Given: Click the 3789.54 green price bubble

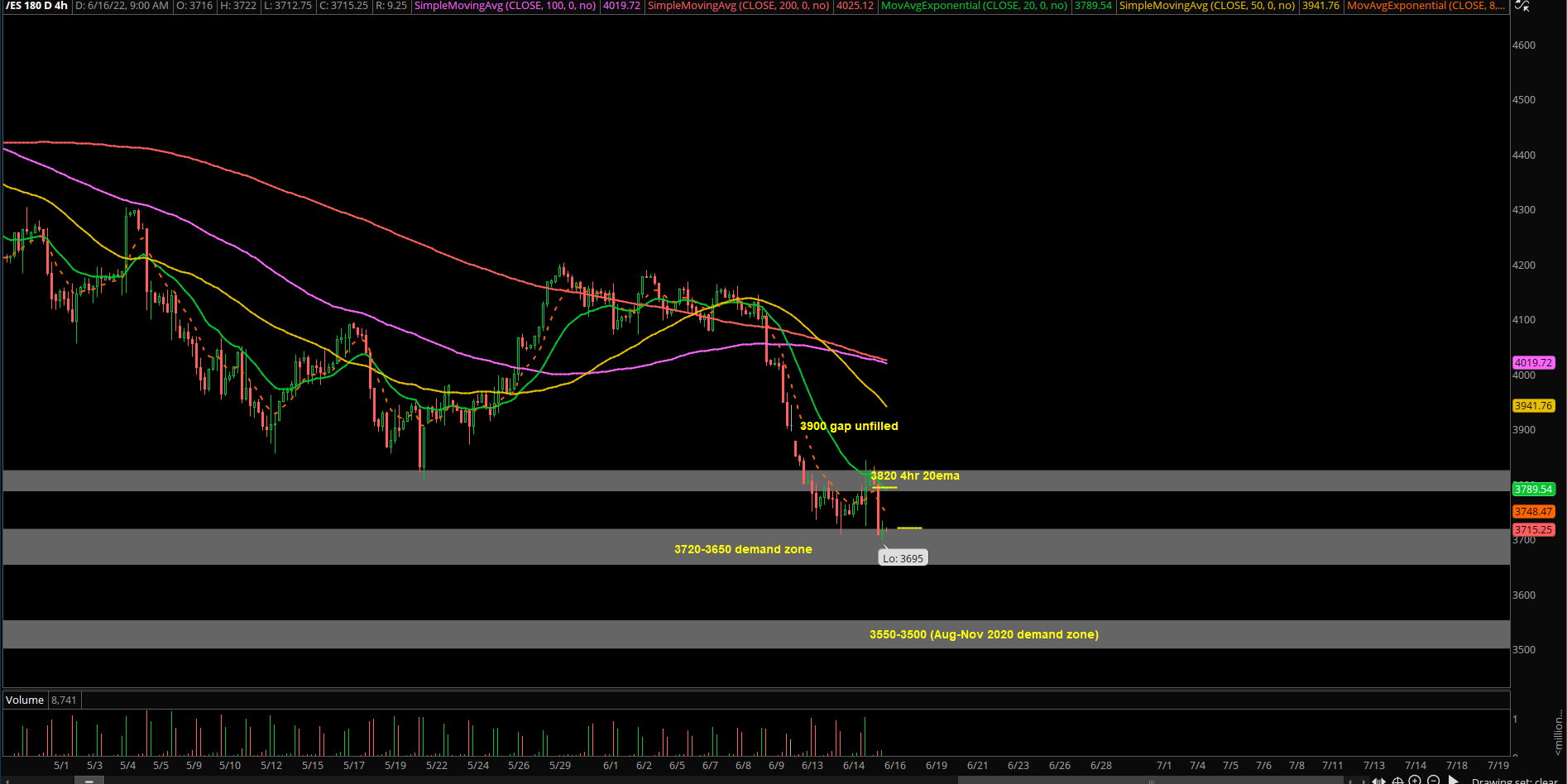Looking at the screenshot, I should [x=1533, y=489].
